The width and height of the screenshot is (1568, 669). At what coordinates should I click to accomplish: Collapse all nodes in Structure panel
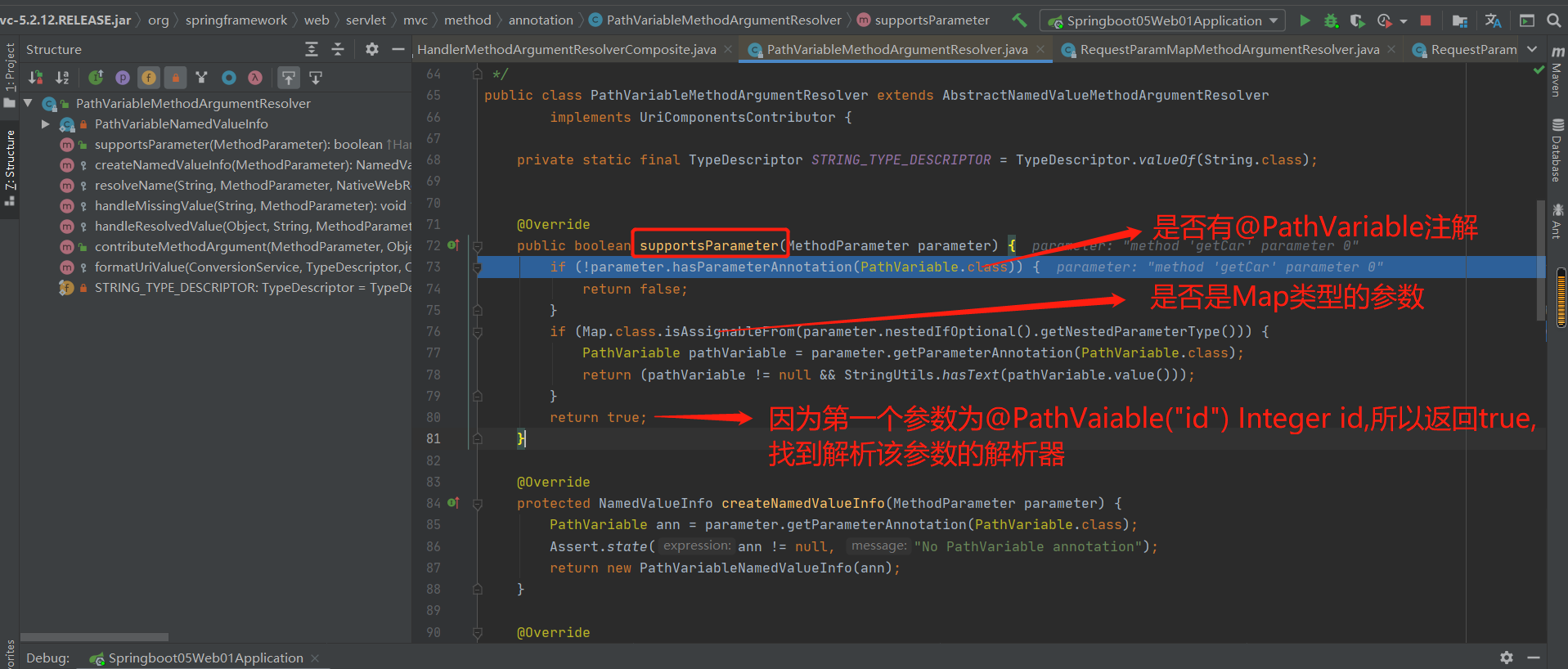tap(338, 50)
